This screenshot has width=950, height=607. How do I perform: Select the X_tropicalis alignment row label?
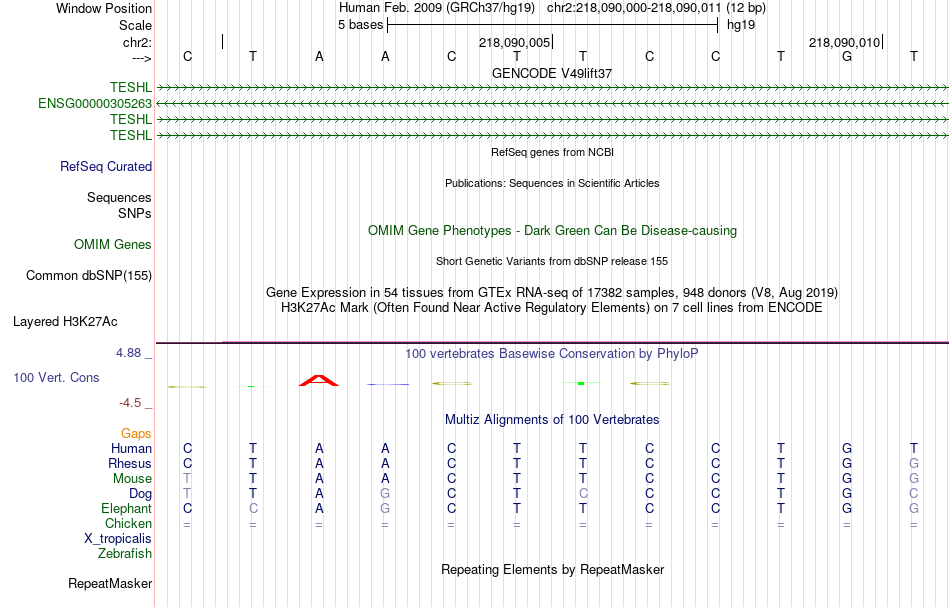click(x=118, y=539)
